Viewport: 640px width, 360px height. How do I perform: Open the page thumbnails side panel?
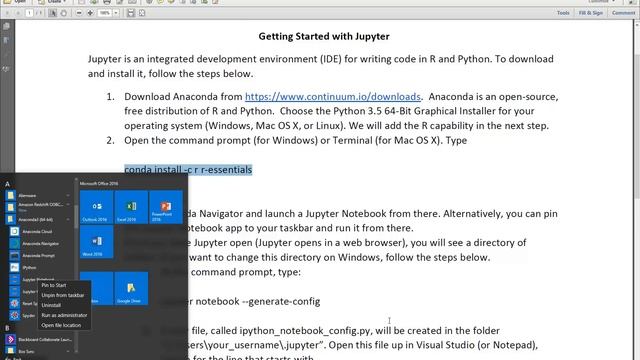(7, 26)
